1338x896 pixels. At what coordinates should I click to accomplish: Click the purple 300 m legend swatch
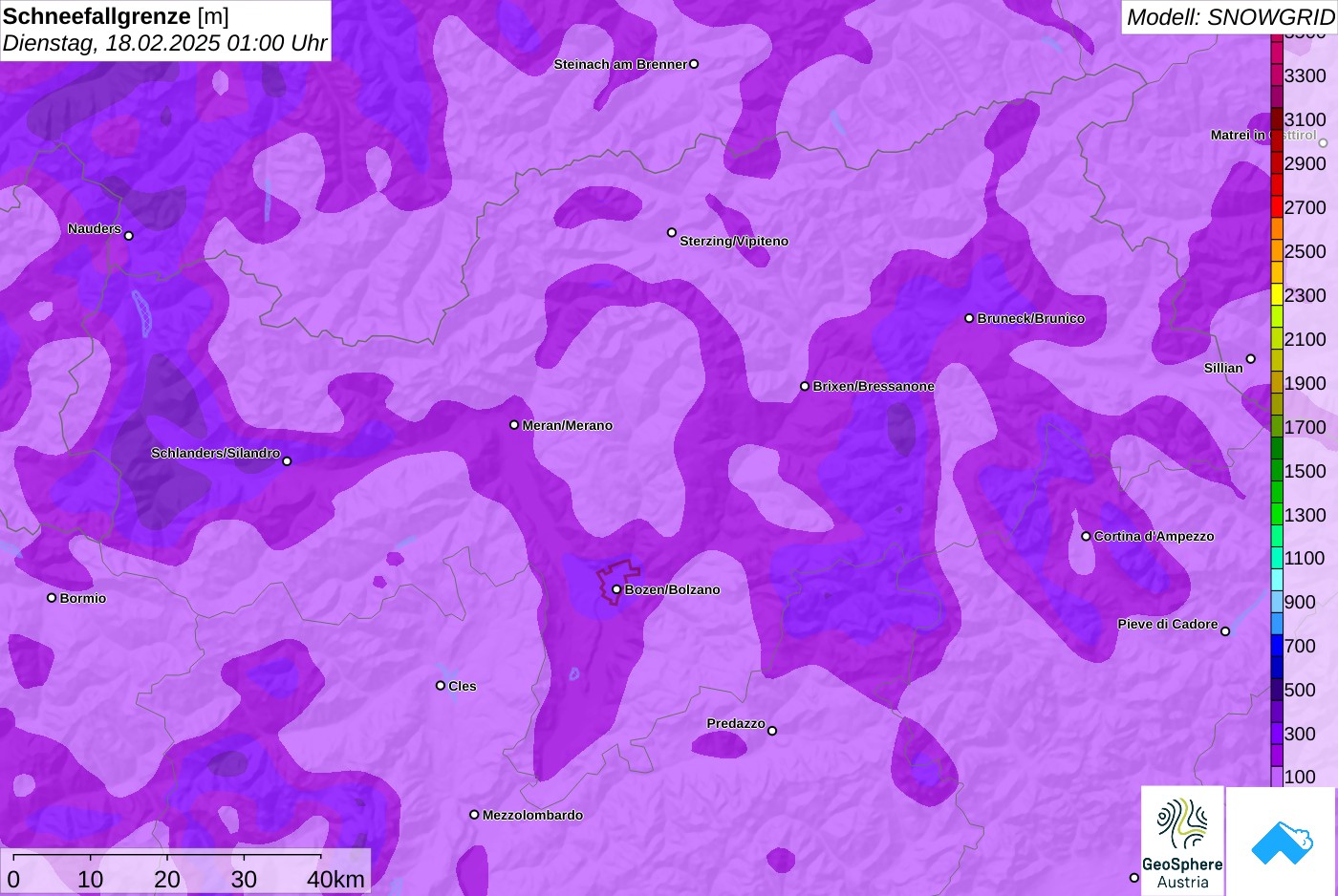1277,734
